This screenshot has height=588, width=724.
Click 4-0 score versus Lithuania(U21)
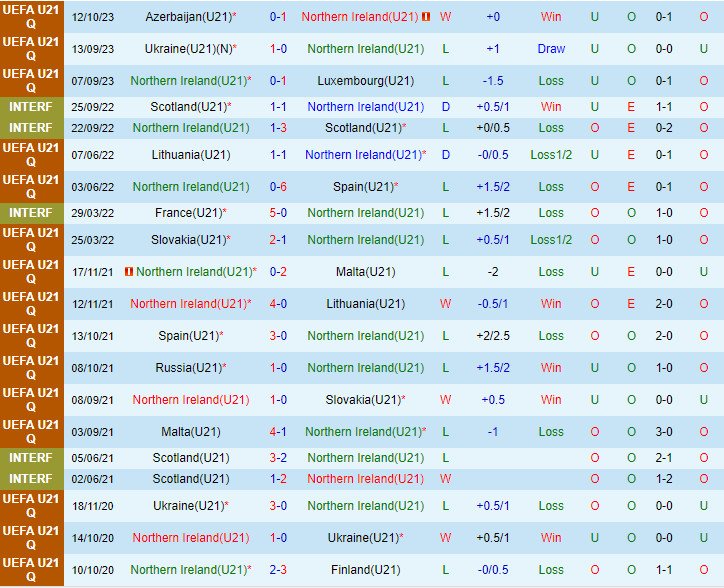(278, 303)
